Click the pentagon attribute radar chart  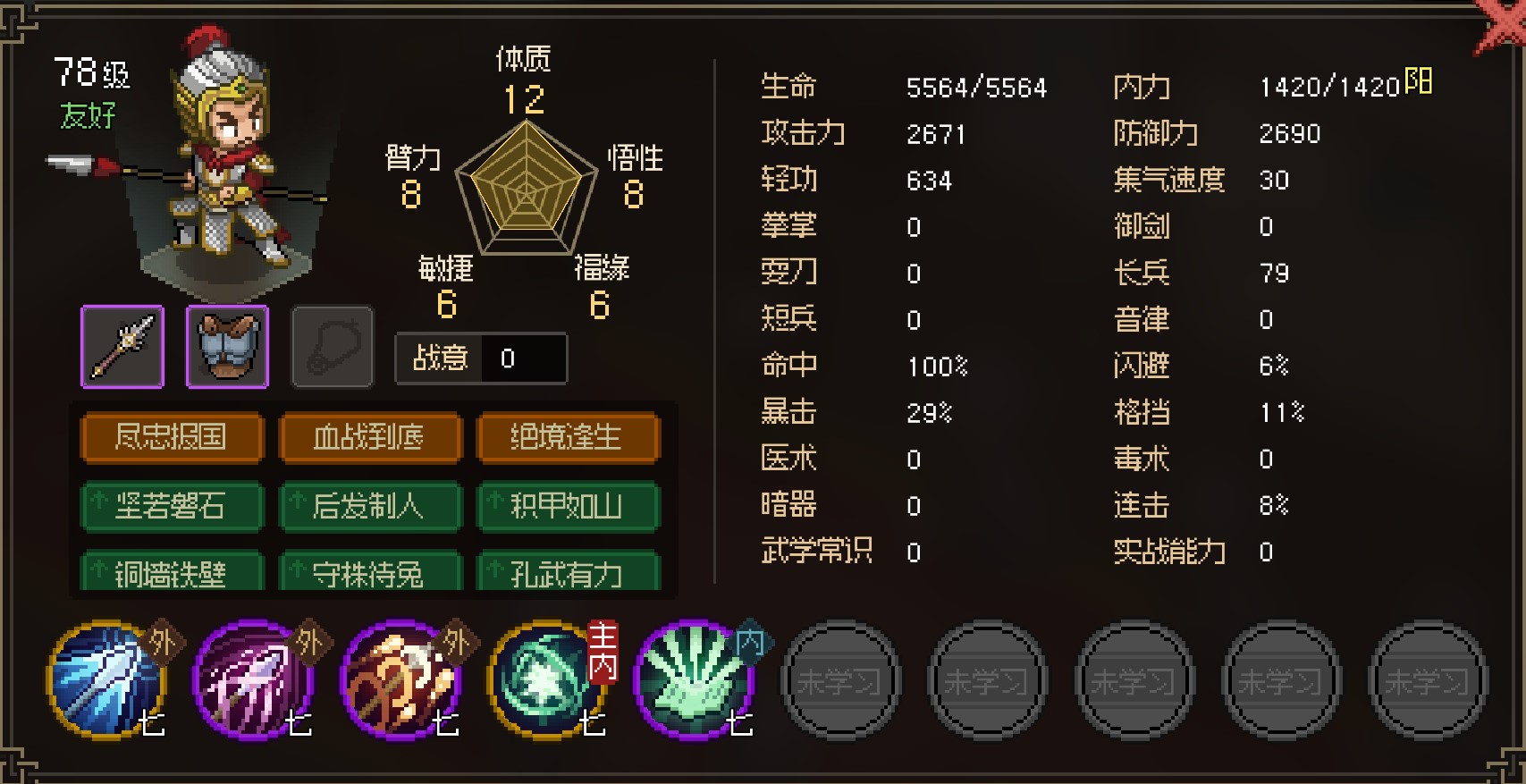(527, 187)
